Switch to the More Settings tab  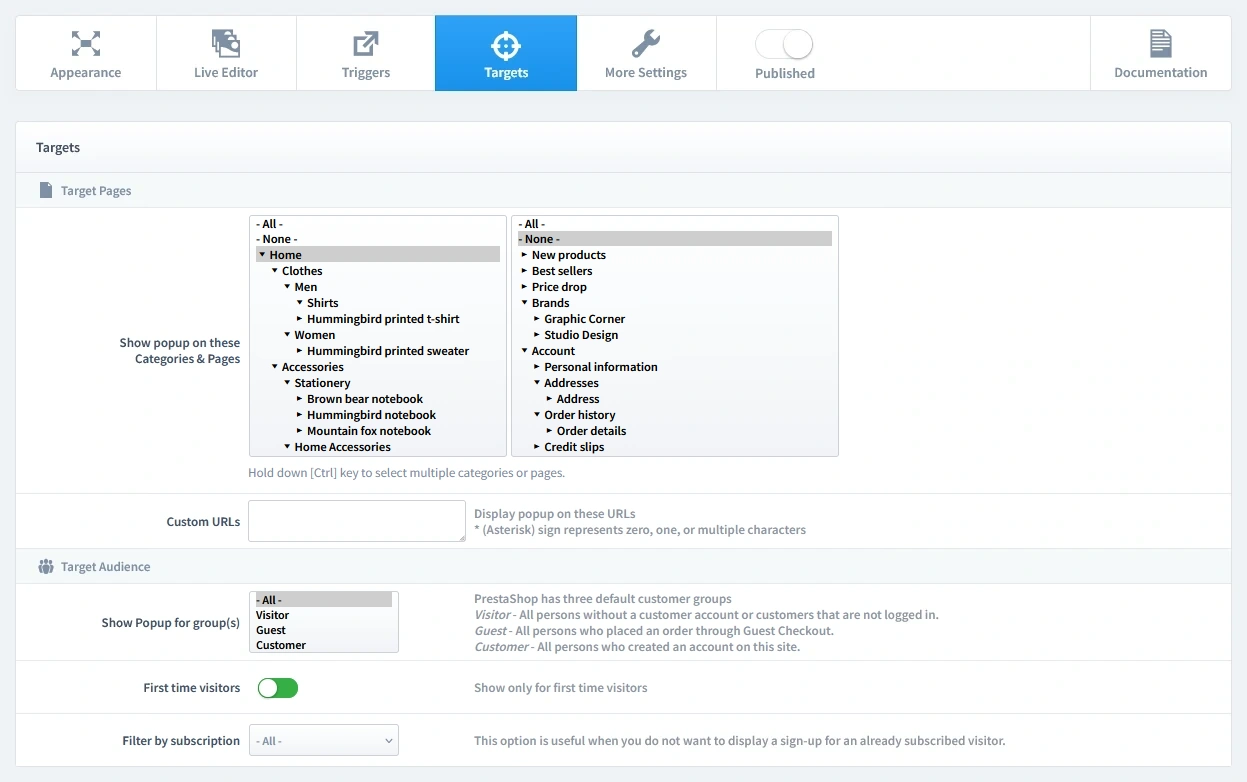pos(646,53)
